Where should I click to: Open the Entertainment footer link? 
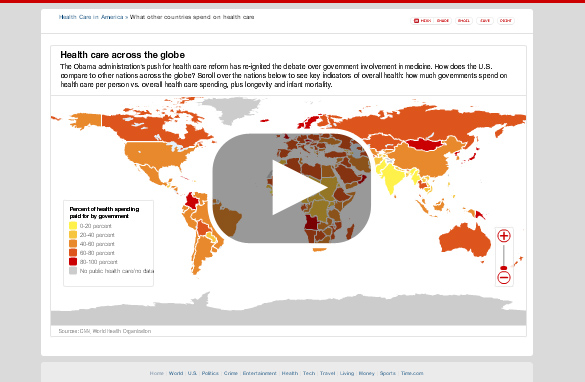pyautogui.click(x=260, y=373)
